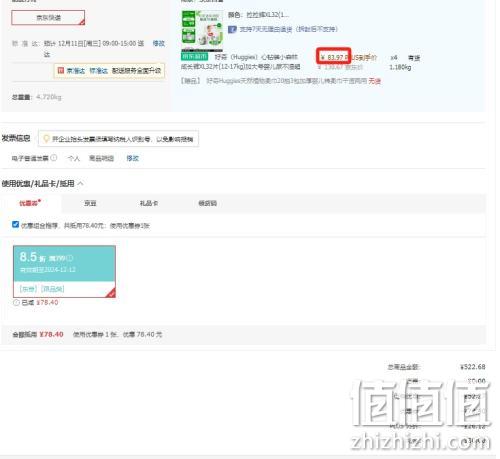This screenshot has width=500, height=459.
Task: Click 修改 next to the delivery time
Action: [159, 43]
